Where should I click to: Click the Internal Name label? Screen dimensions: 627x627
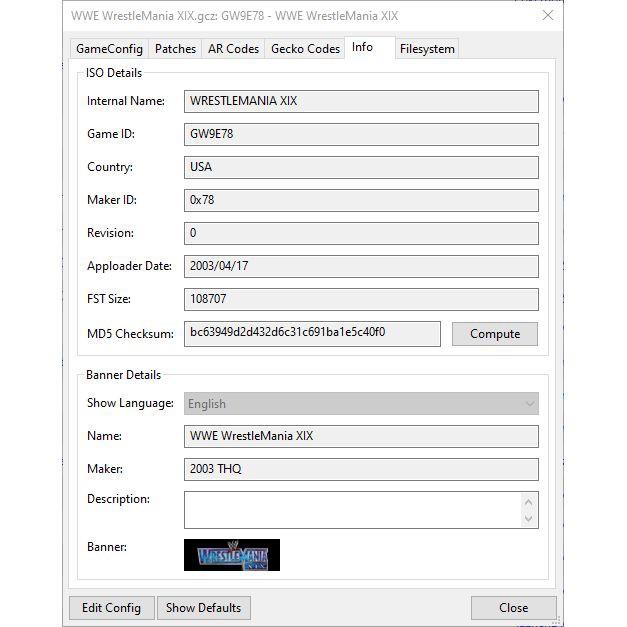[126, 101]
